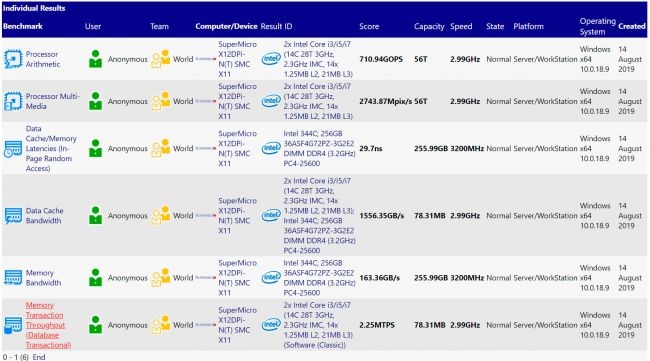Click the Intel logo in Processor Multi-Media row
The image size is (650, 361).
coord(271,101)
